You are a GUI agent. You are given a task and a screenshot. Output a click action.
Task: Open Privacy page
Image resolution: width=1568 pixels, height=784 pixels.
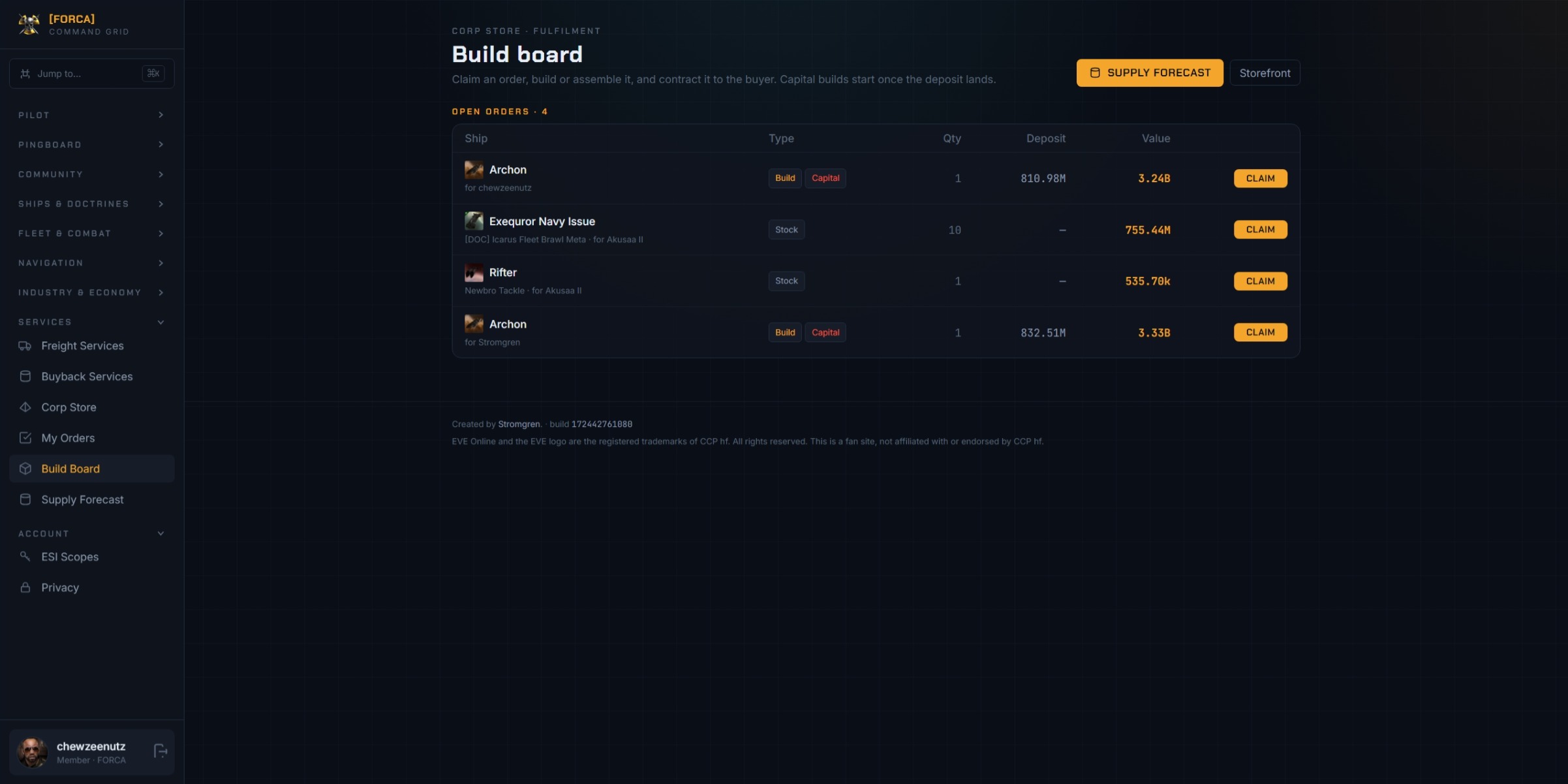[91, 588]
